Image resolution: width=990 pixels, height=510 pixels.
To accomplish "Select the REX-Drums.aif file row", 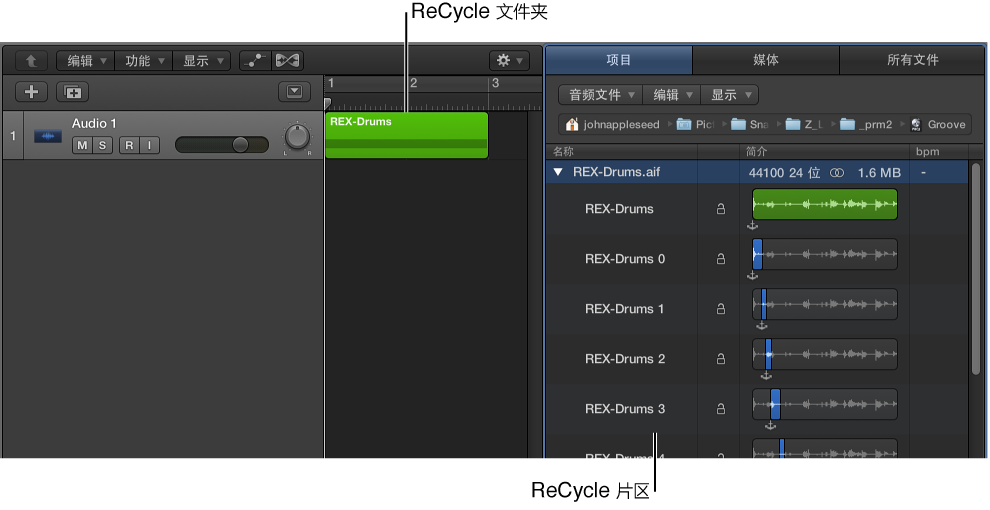I will click(x=757, y=172).
